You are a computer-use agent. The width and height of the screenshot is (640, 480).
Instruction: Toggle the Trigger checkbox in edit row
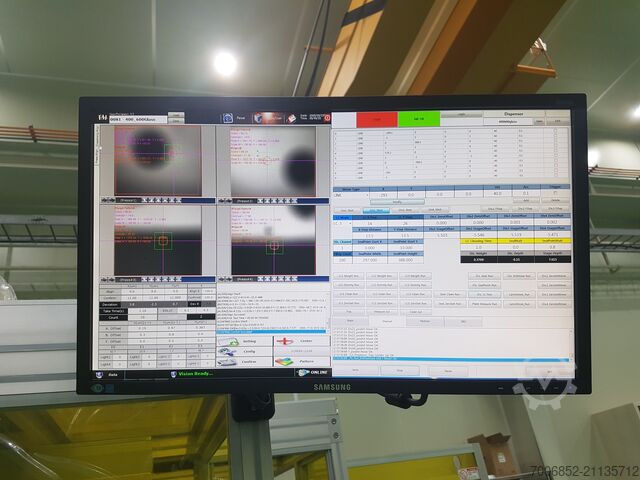(x=555, y=193)
